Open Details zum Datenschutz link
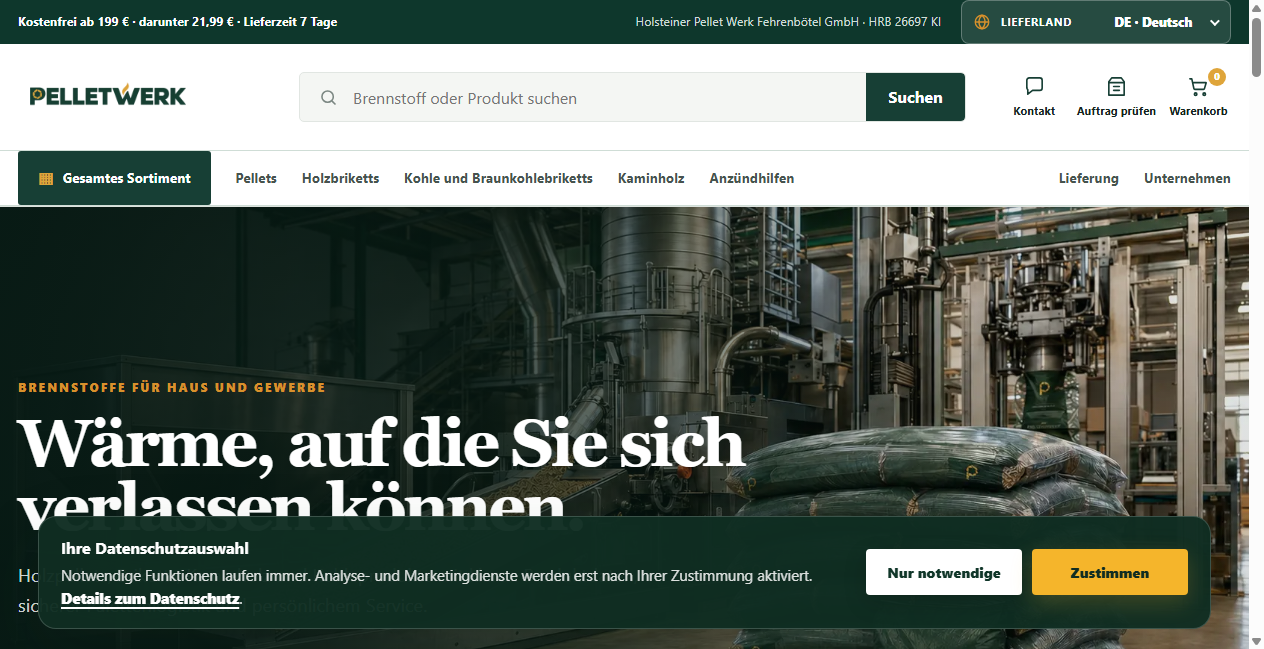The width and height of the screenshot is (1264, 649). click(150, 599)
